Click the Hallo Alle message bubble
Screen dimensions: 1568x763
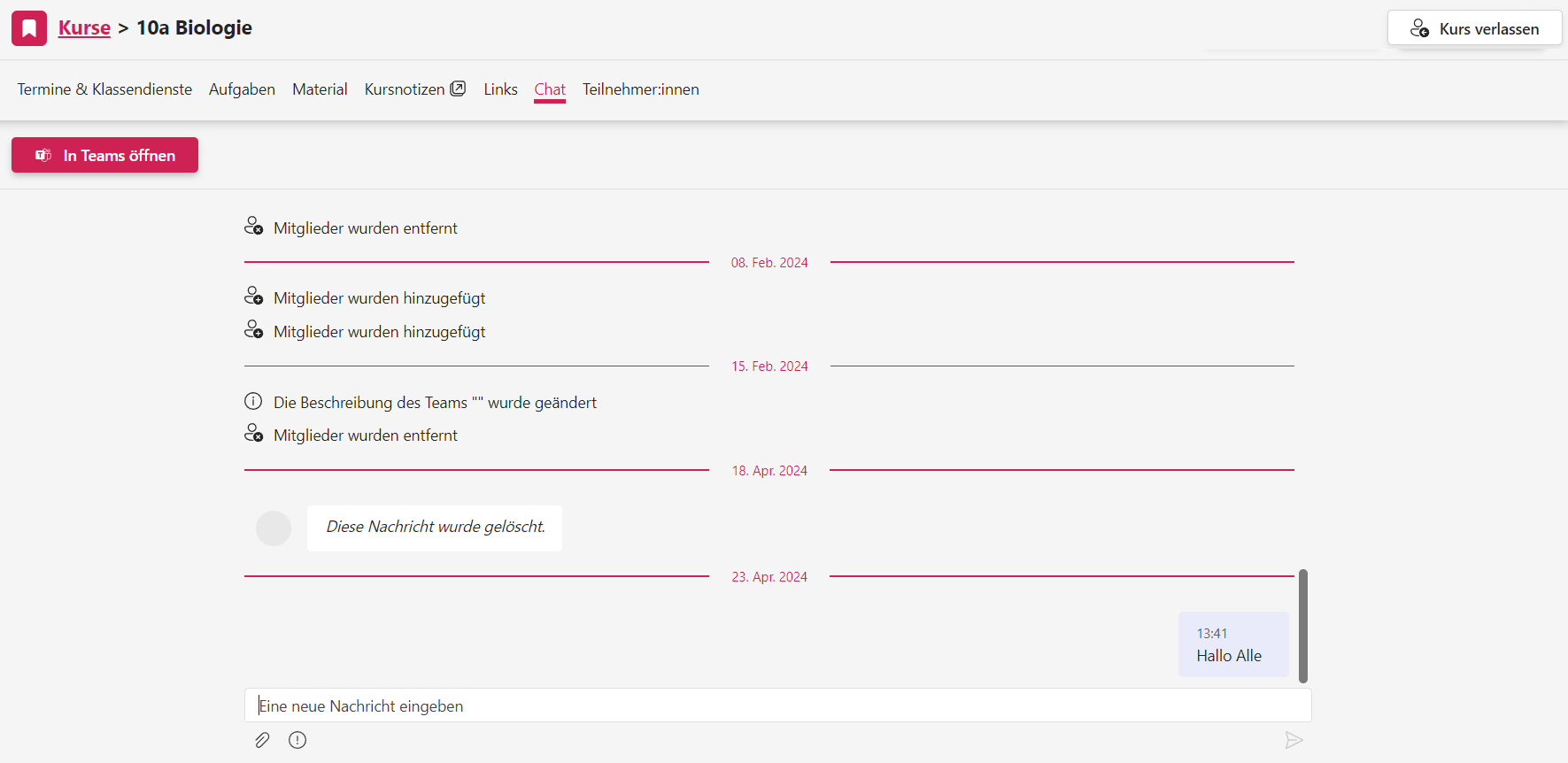click(x=1232, y=644)
